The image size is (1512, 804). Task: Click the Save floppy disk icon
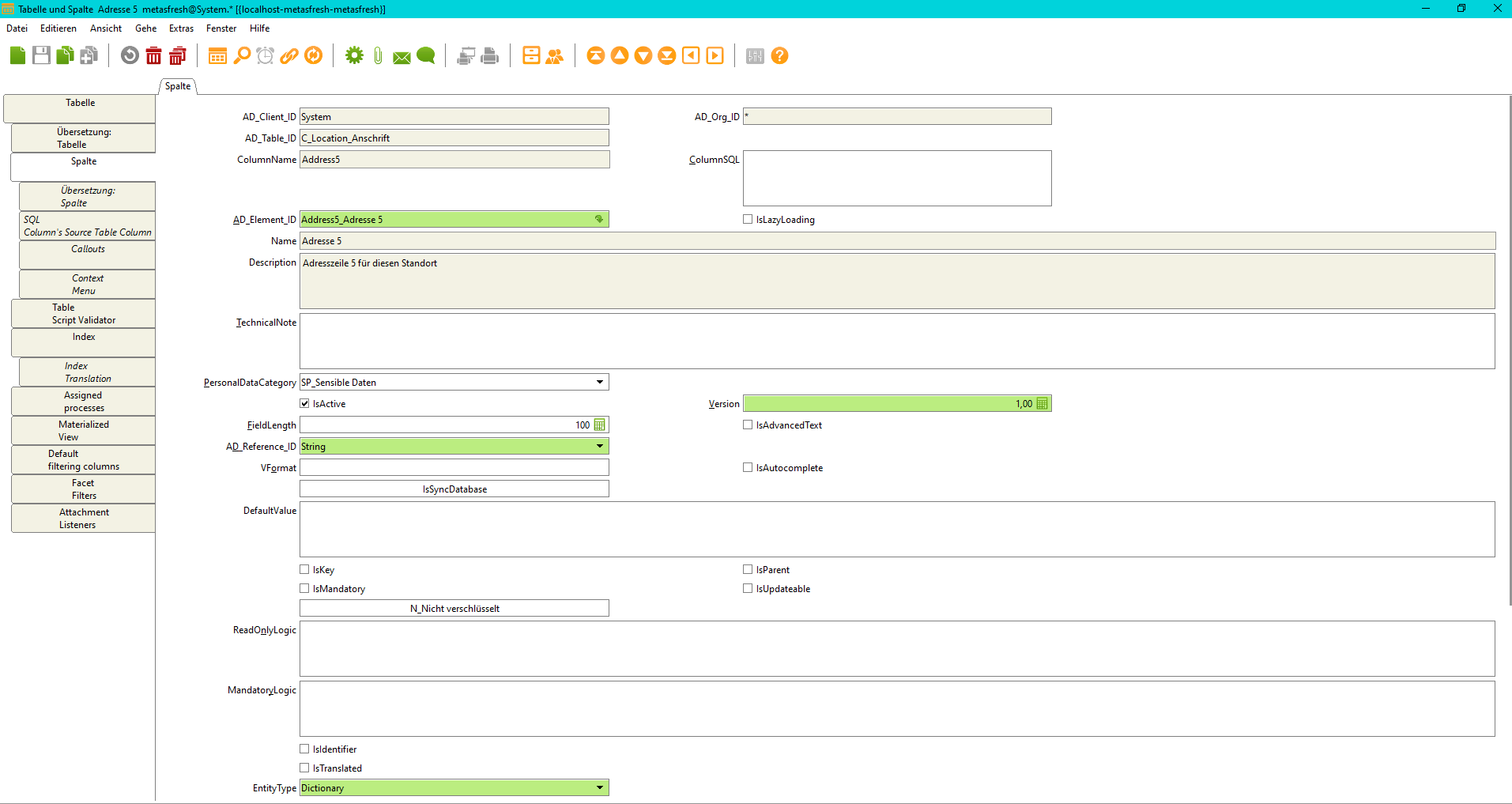[x=41, y=55]
